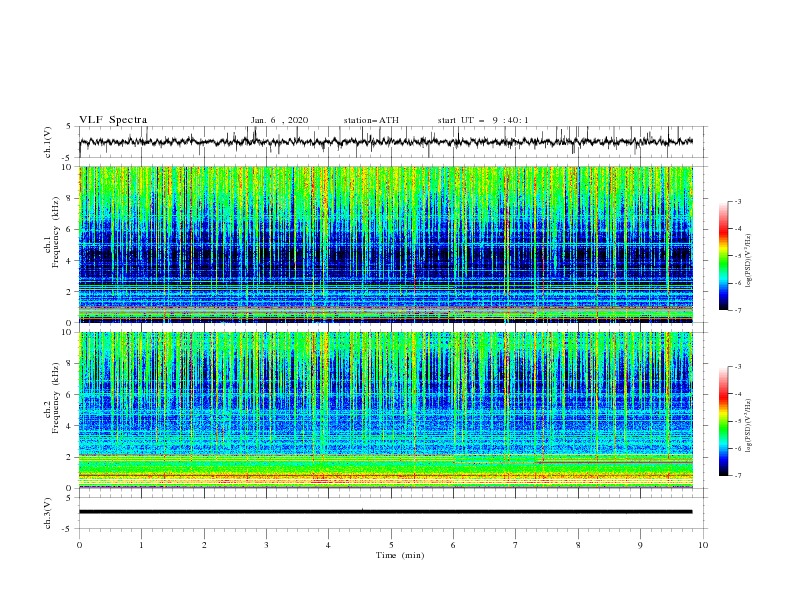
Task: Click the "9" time axis tick label
Action: pyautogui.click(x=640, y=545)
